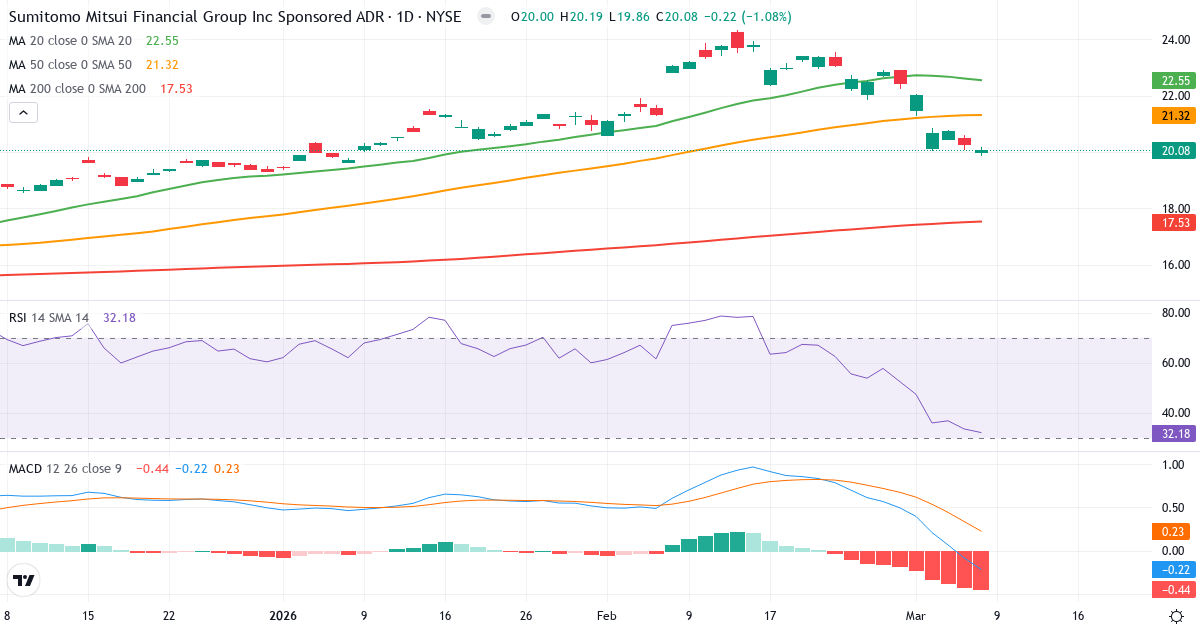Image resolution: width=1200 pixels, height=630 pixels.
Task: Click the orange 21.32 price tag
Action: coord(1172,117)
